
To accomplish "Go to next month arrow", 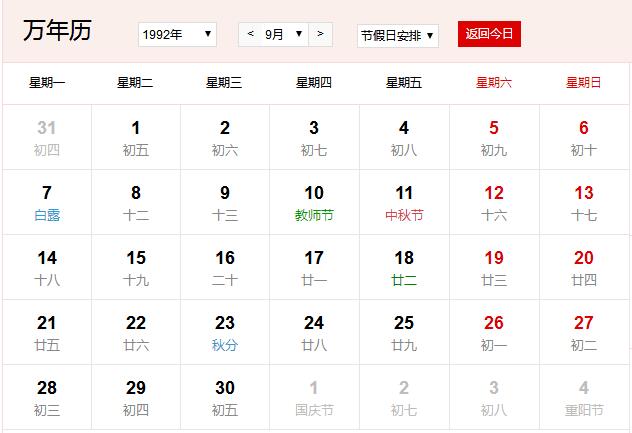I will point(320,34).
